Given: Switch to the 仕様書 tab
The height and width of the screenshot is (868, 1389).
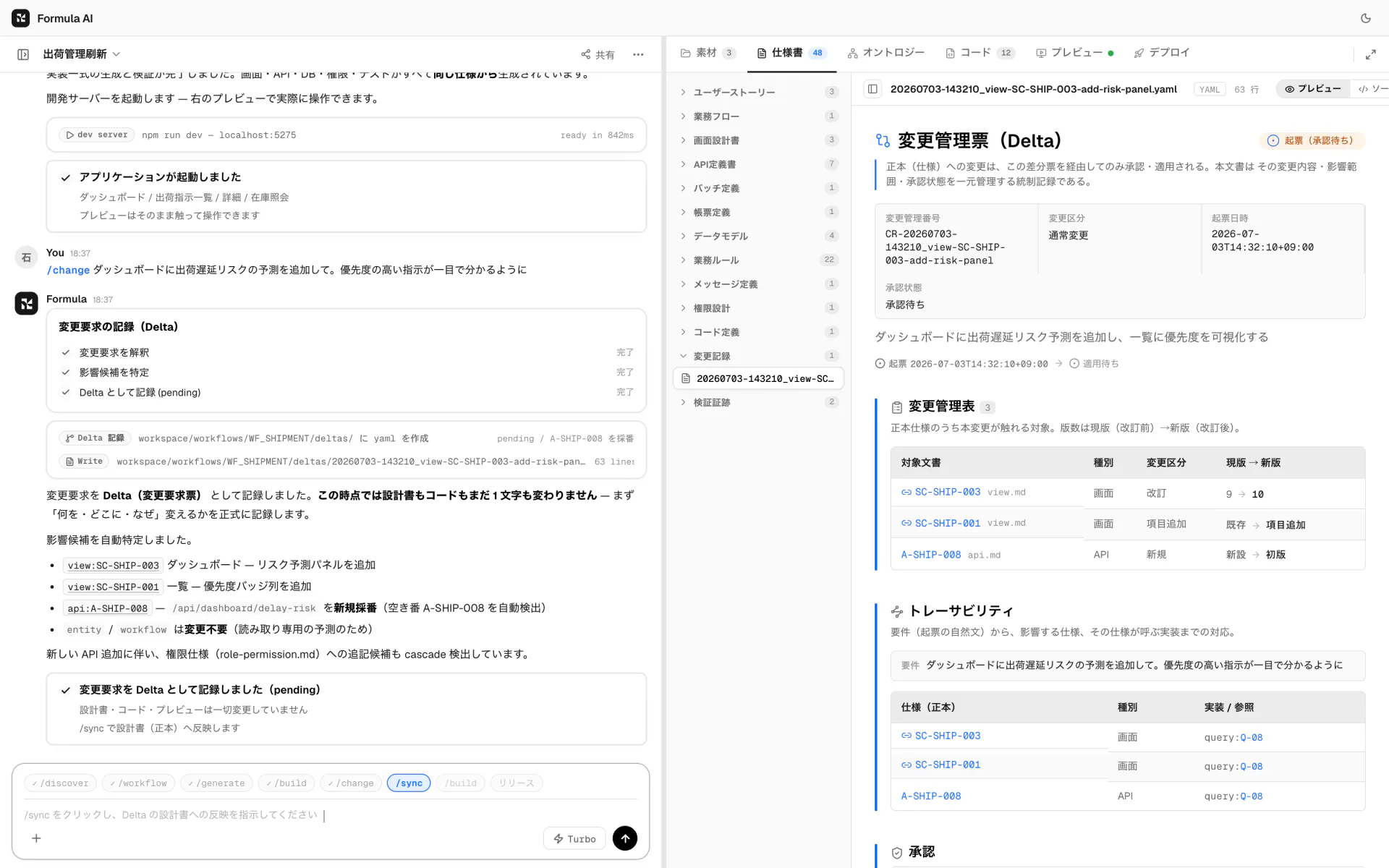Looking at the screenshot, I should coord(791,53).
